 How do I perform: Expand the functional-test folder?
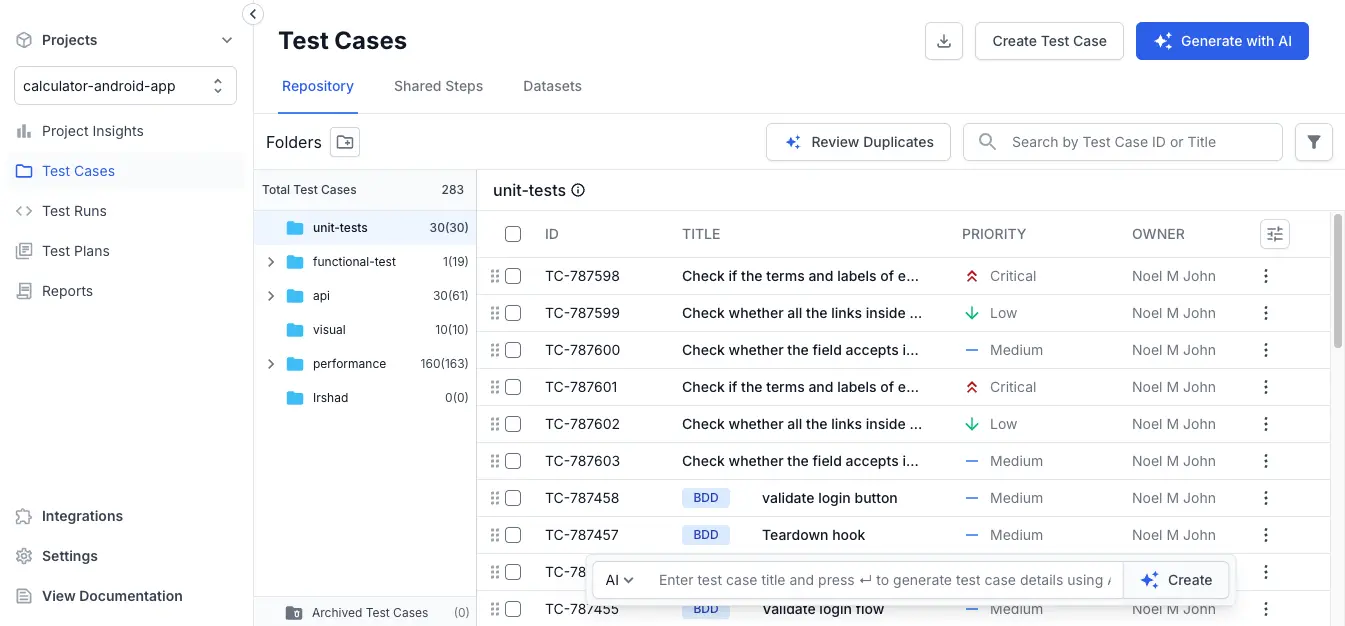[270, 262]
